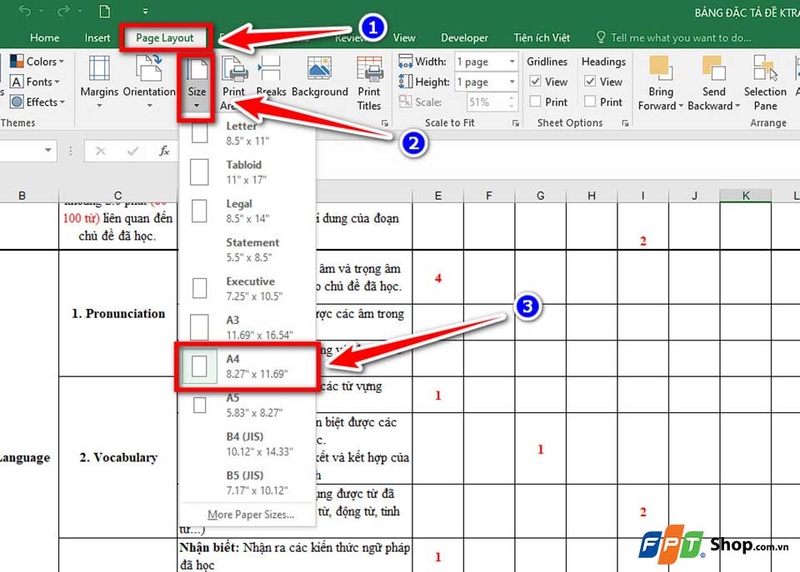Click the Undo arrow in quick access toolbar

pos(24,11)
